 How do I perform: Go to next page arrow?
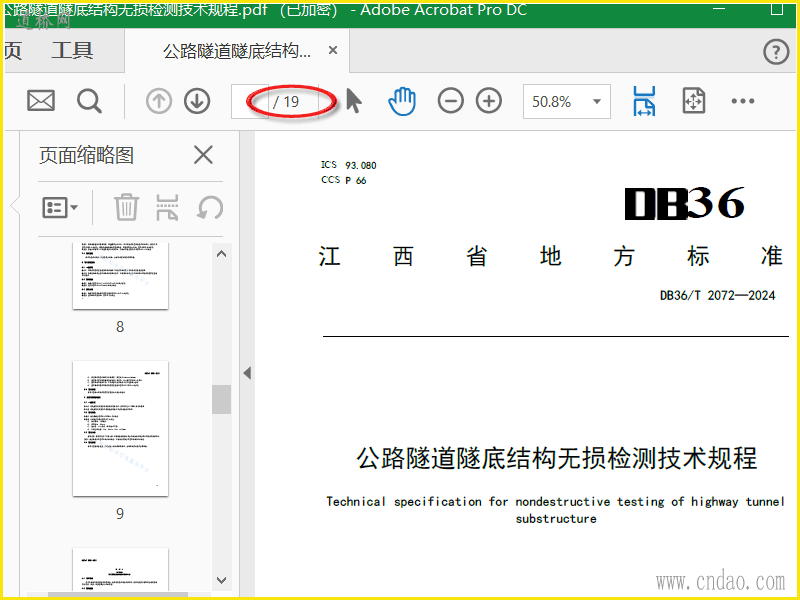tap(197, 101)
